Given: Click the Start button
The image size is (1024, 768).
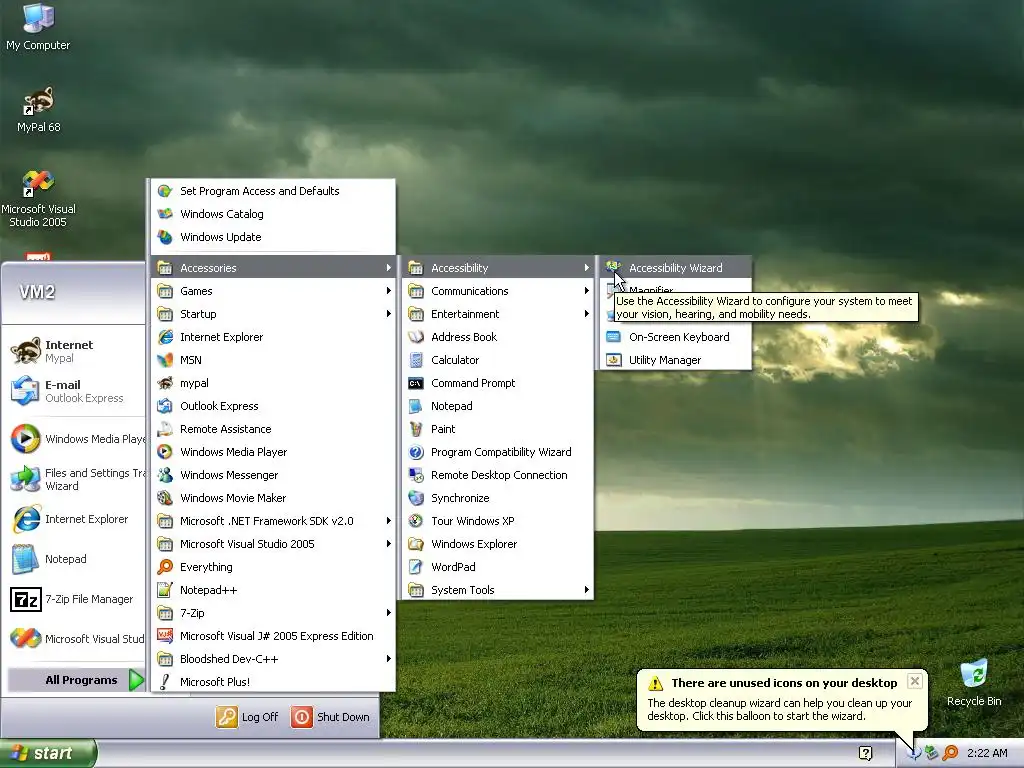Looking at the screenshot, I should pos(48,753).
